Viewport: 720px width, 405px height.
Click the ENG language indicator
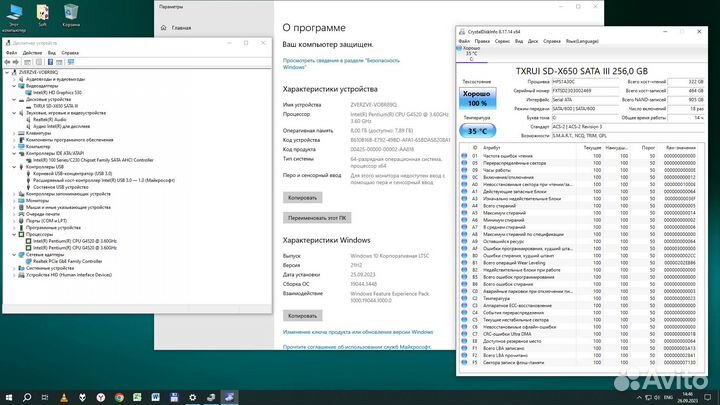click(x=669, y=397)
